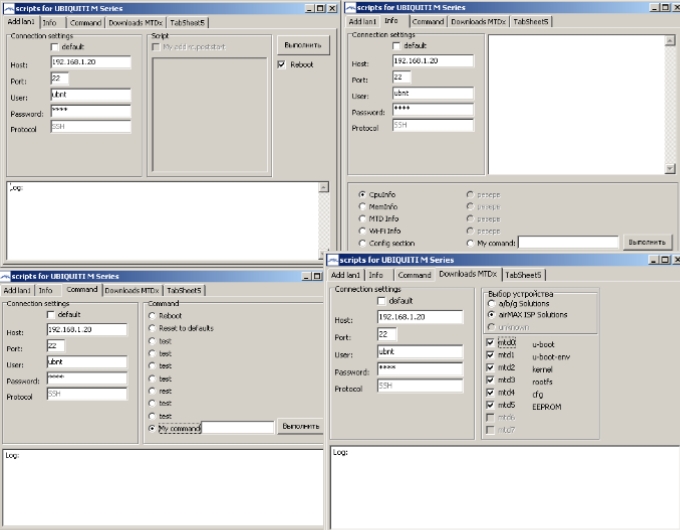Select the Reboot radio button under Command
The image size is (680, 530).
[x=152, y=316]
